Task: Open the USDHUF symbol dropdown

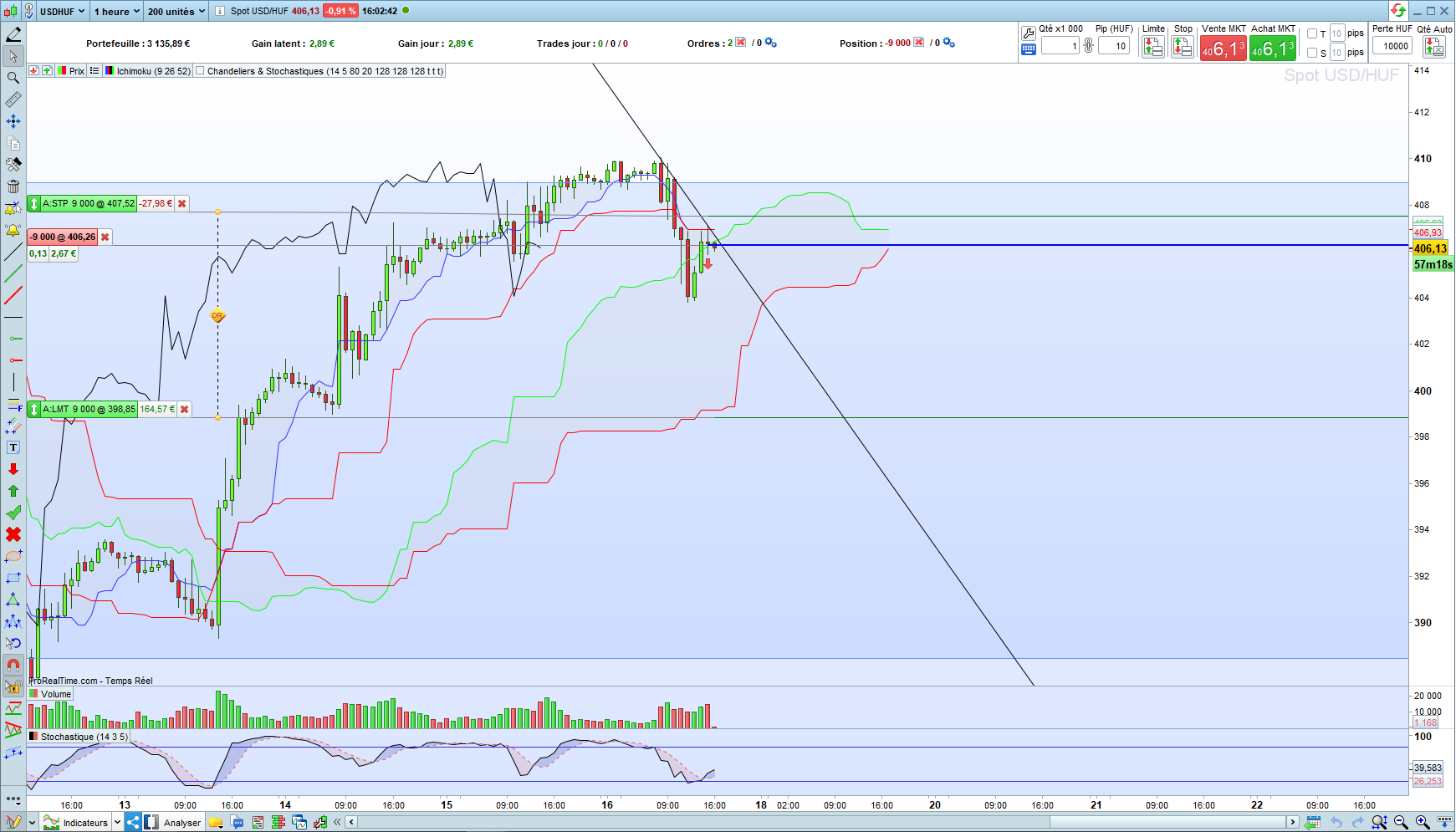Action: pyautogui.click(x=62, y=11)
